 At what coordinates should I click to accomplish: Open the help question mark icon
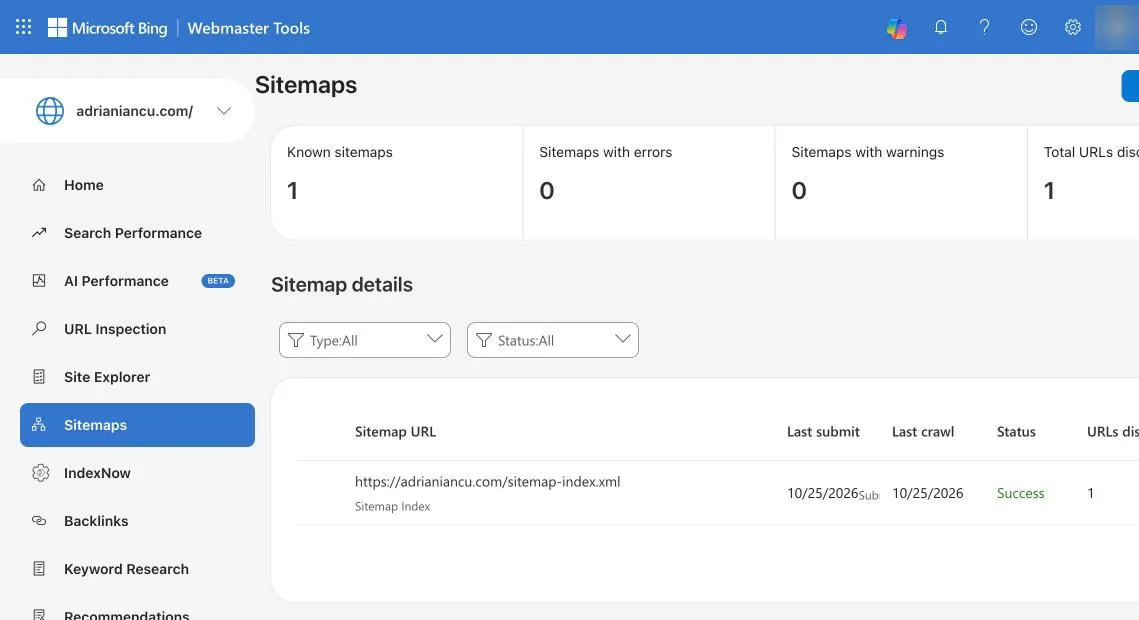coord(984,28)
